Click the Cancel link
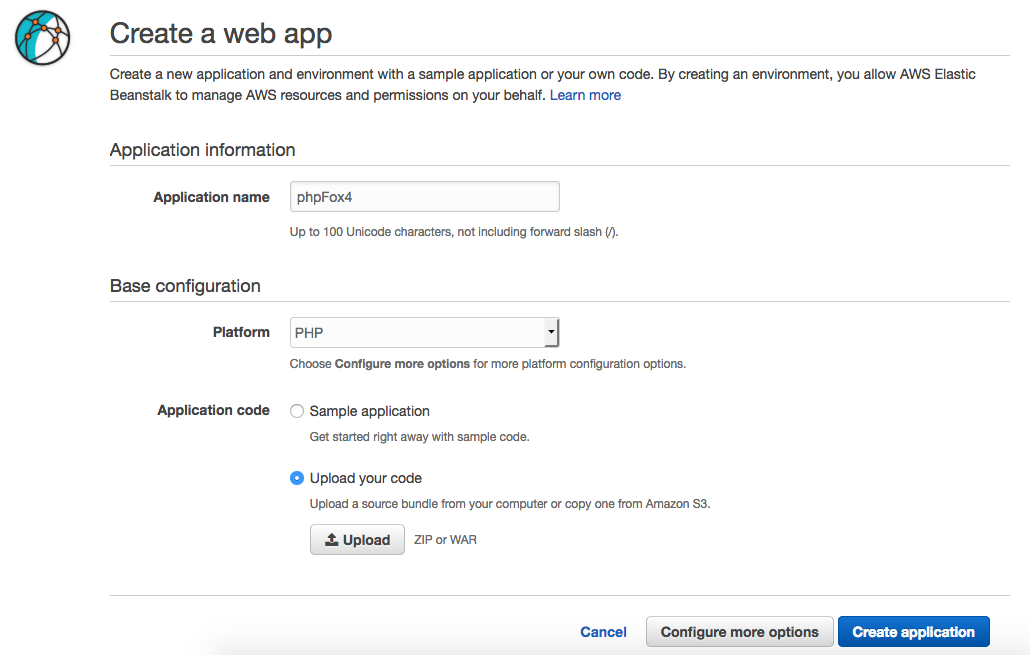 tap(603, 632)
